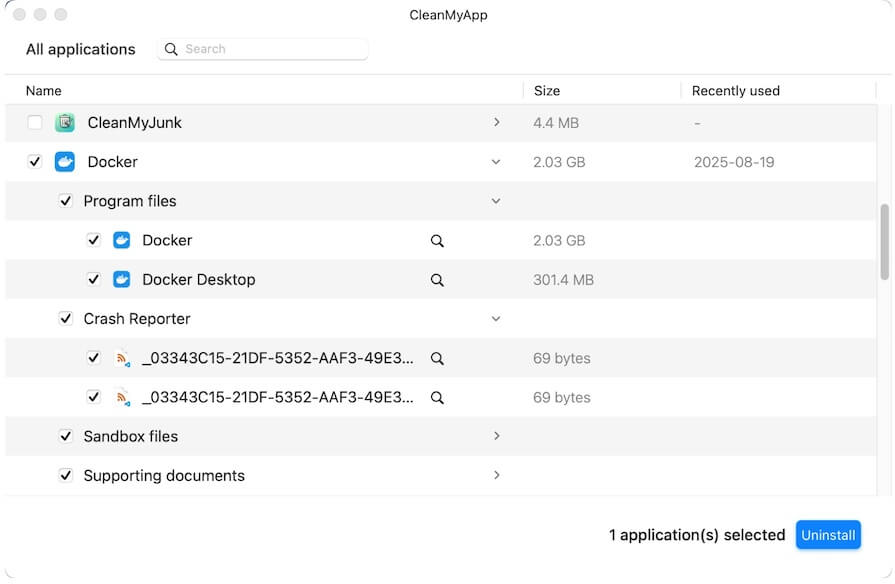
Task: Click the vertical scrollbar thumb
Action: pos(885,241)
